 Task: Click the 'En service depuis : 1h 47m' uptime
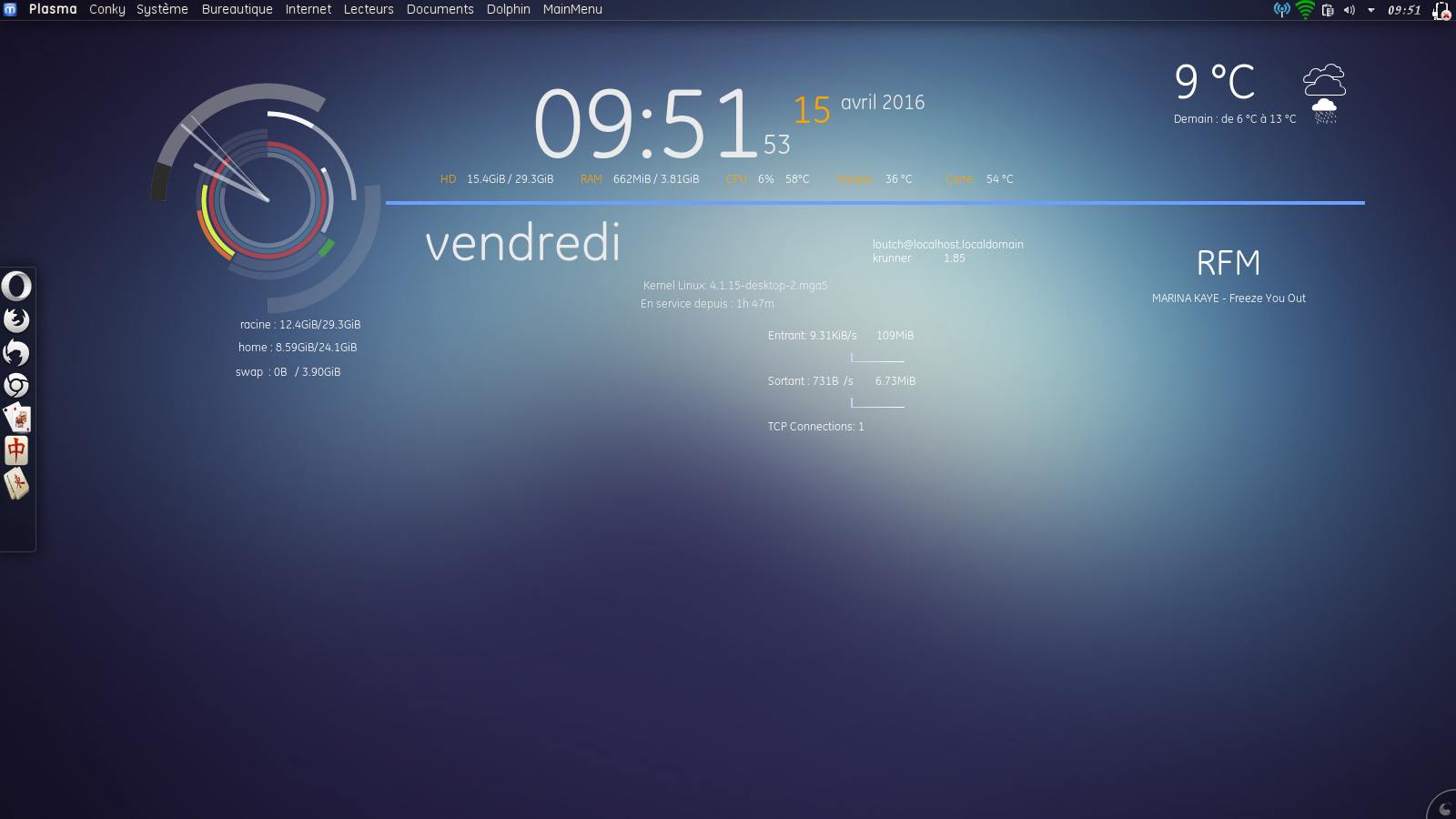click(x=707, y=304)
